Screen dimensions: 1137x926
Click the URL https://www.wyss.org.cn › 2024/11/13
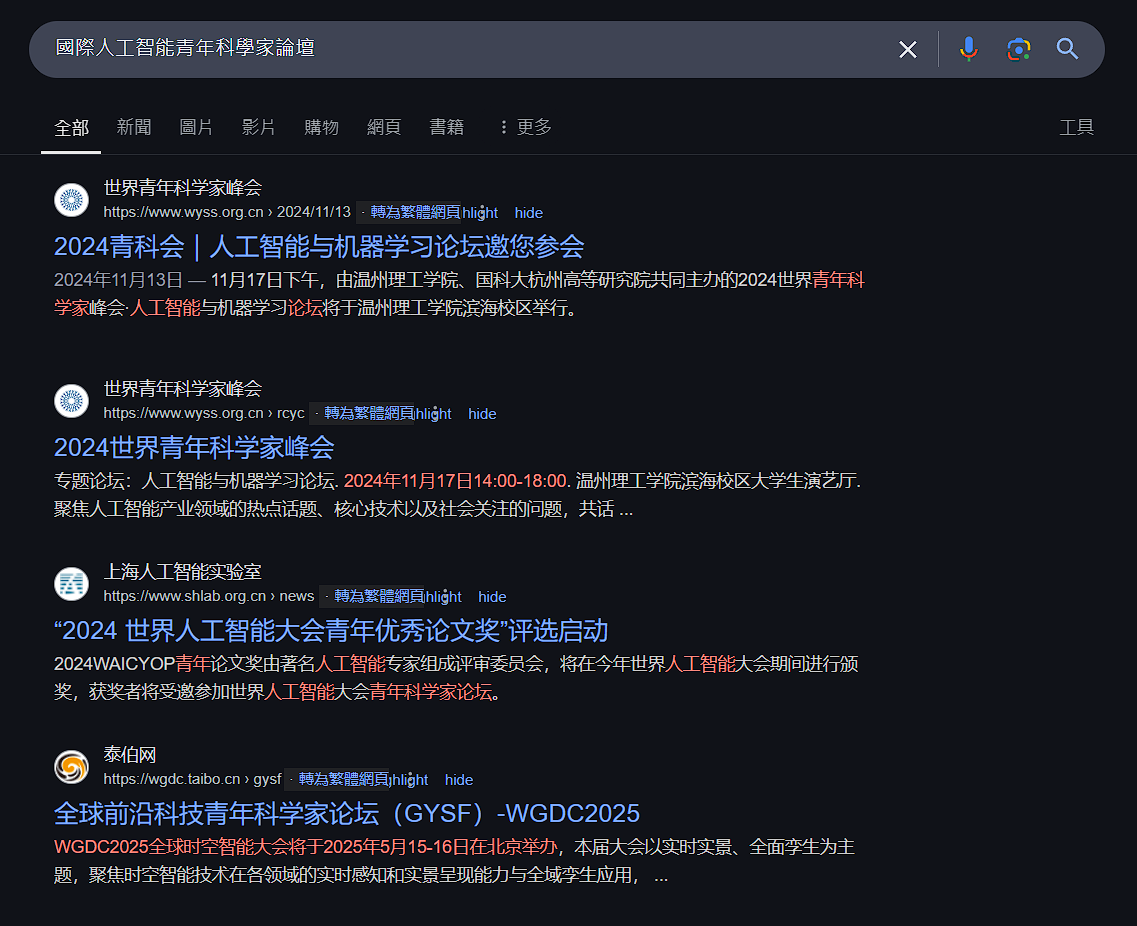226,212
